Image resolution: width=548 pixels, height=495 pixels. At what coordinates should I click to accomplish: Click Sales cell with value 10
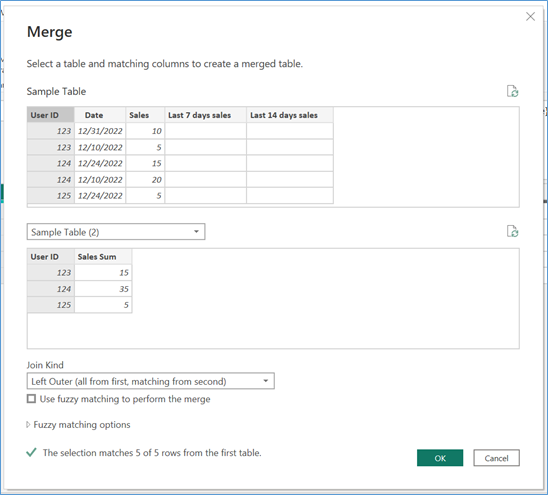click(x=145, y=131)
